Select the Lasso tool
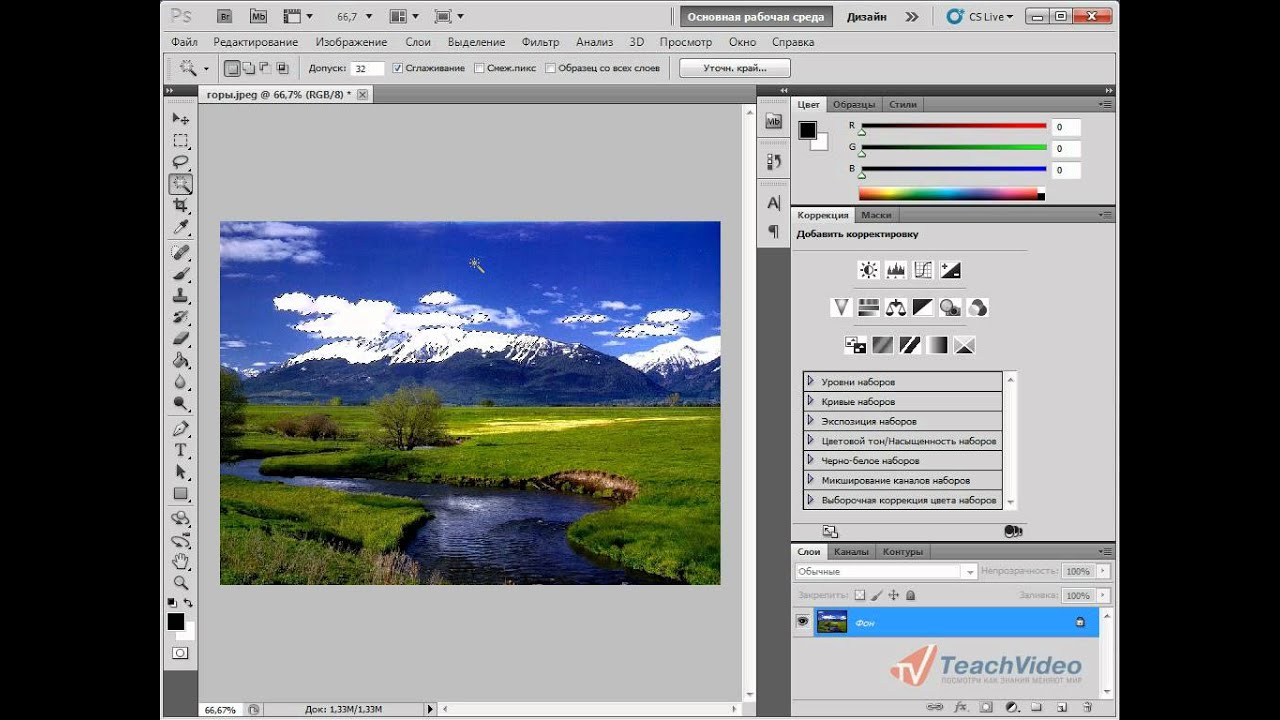Viewport: 1280px width, 720px height. click(181, 162)
